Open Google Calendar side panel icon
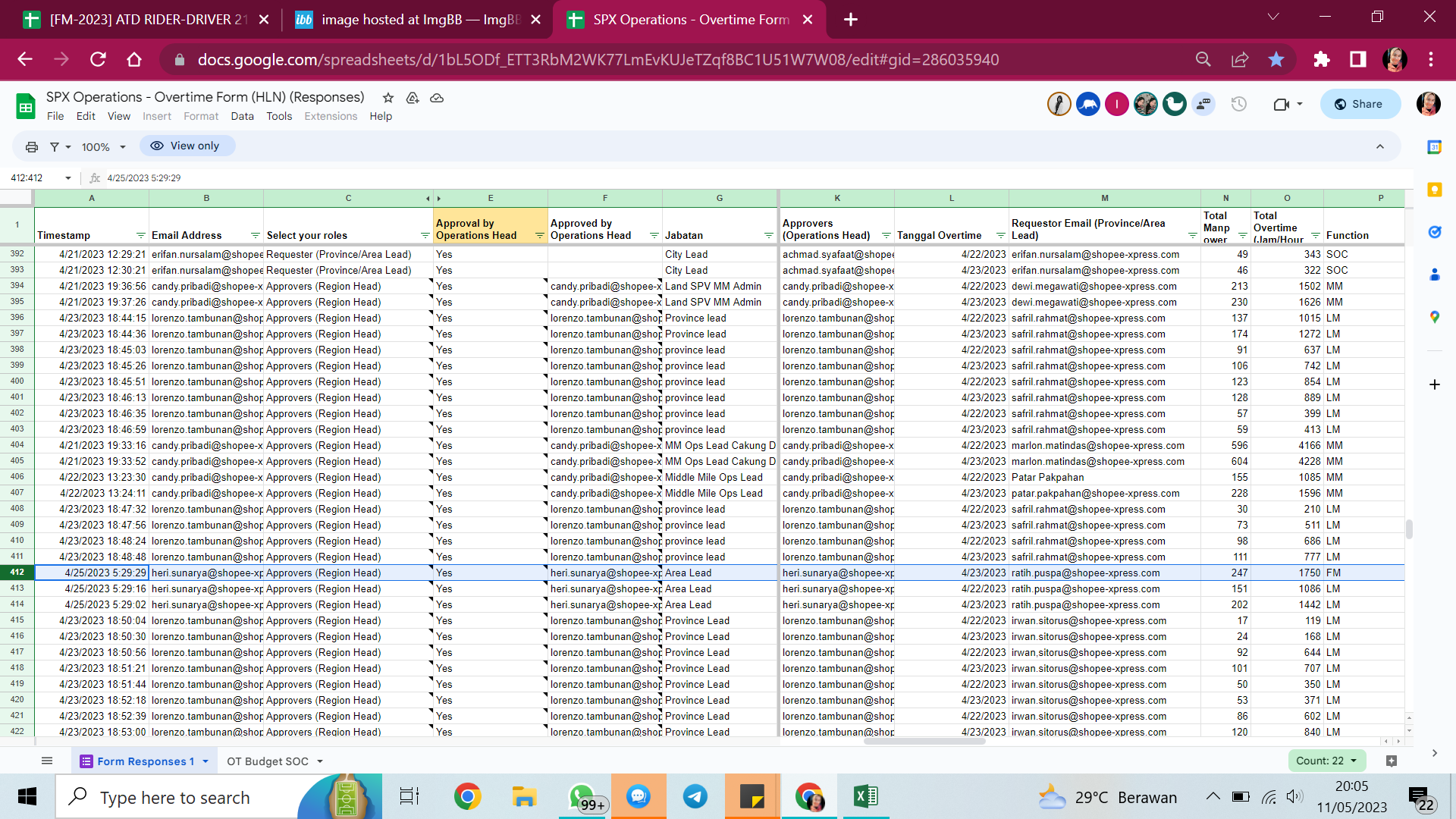 tap(1434, 147)
